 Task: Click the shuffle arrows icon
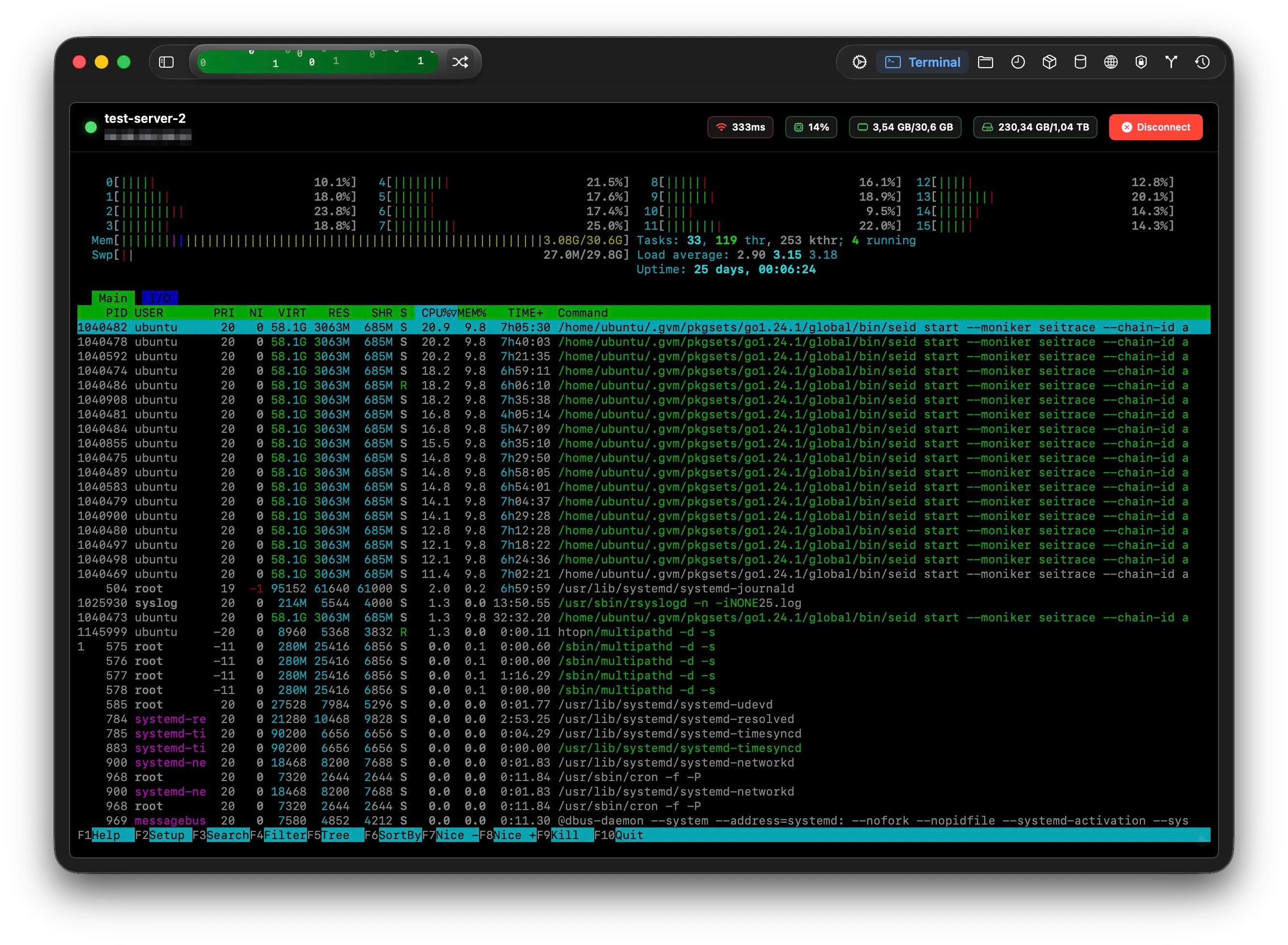(460, 62)
